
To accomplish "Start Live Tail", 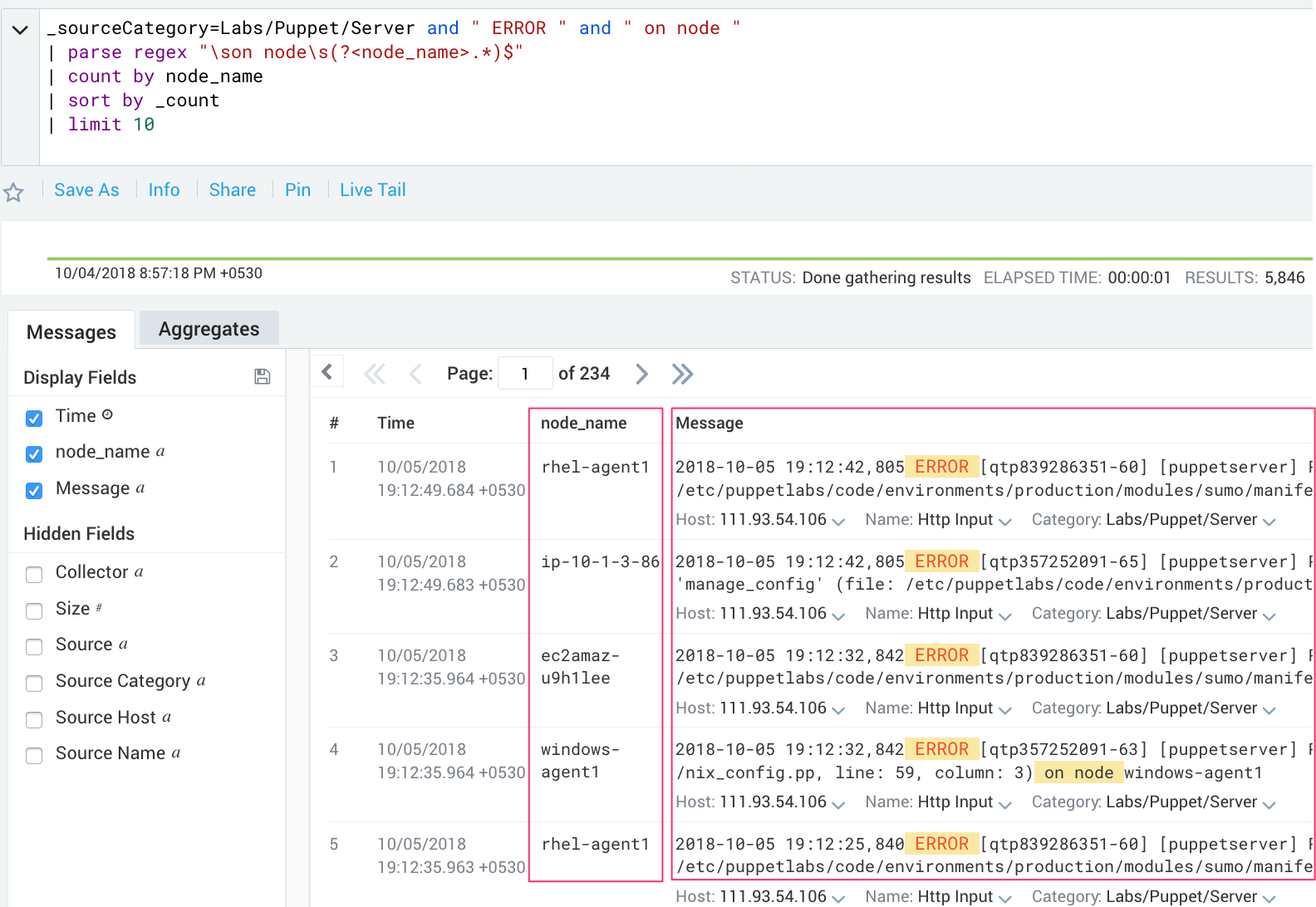I will [x=373, y=190].
